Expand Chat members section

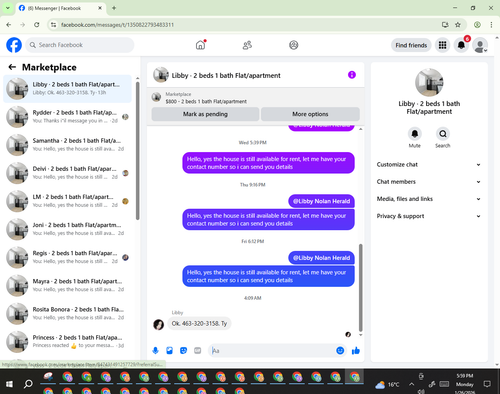[429, 182]
